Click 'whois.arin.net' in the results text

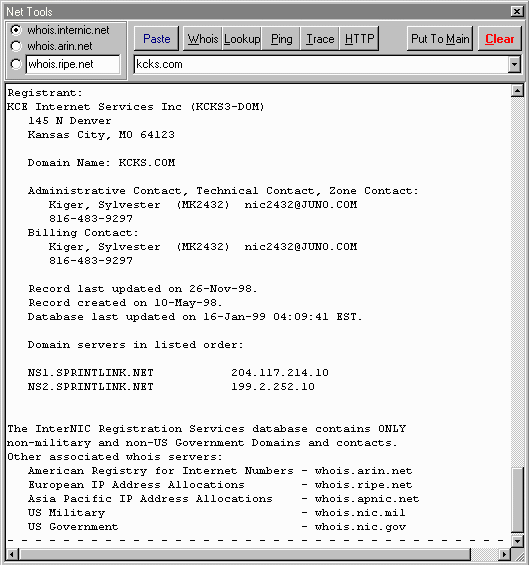pos(364,471)
